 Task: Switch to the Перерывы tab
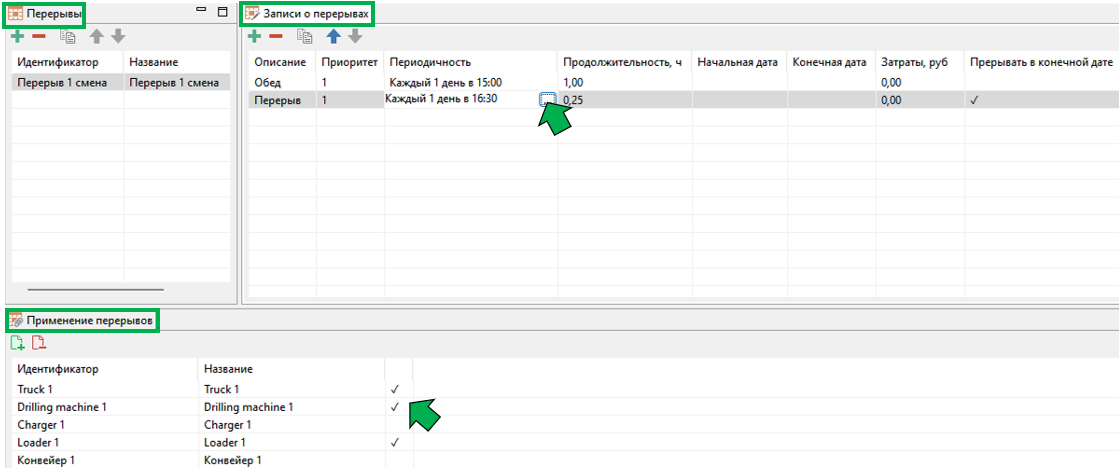45,13
